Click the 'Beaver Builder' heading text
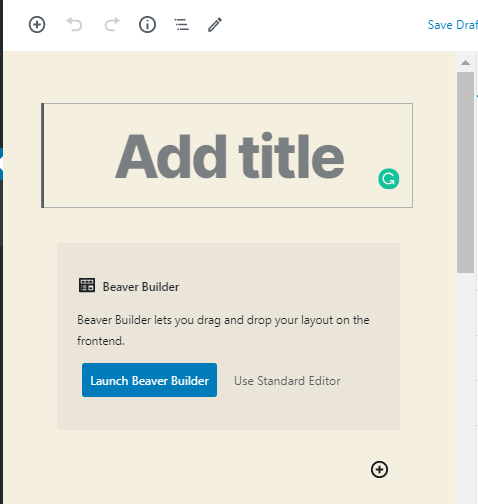The height and width of the screenshot is (504, 478). pyautogui.click(x=141, y=287)
